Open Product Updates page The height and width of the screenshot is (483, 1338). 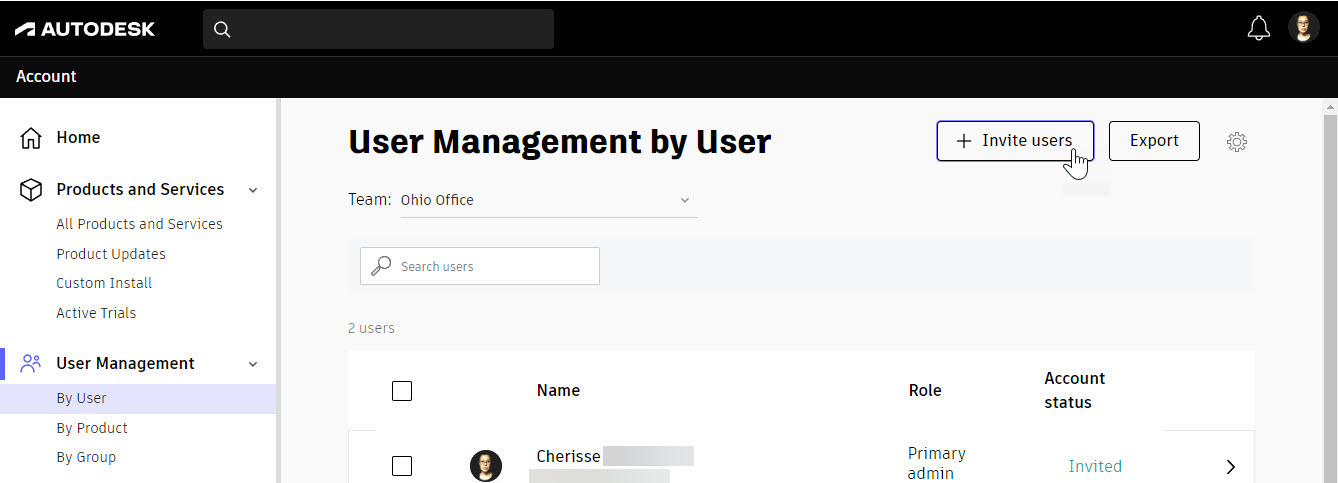click(x=111, y=254)
